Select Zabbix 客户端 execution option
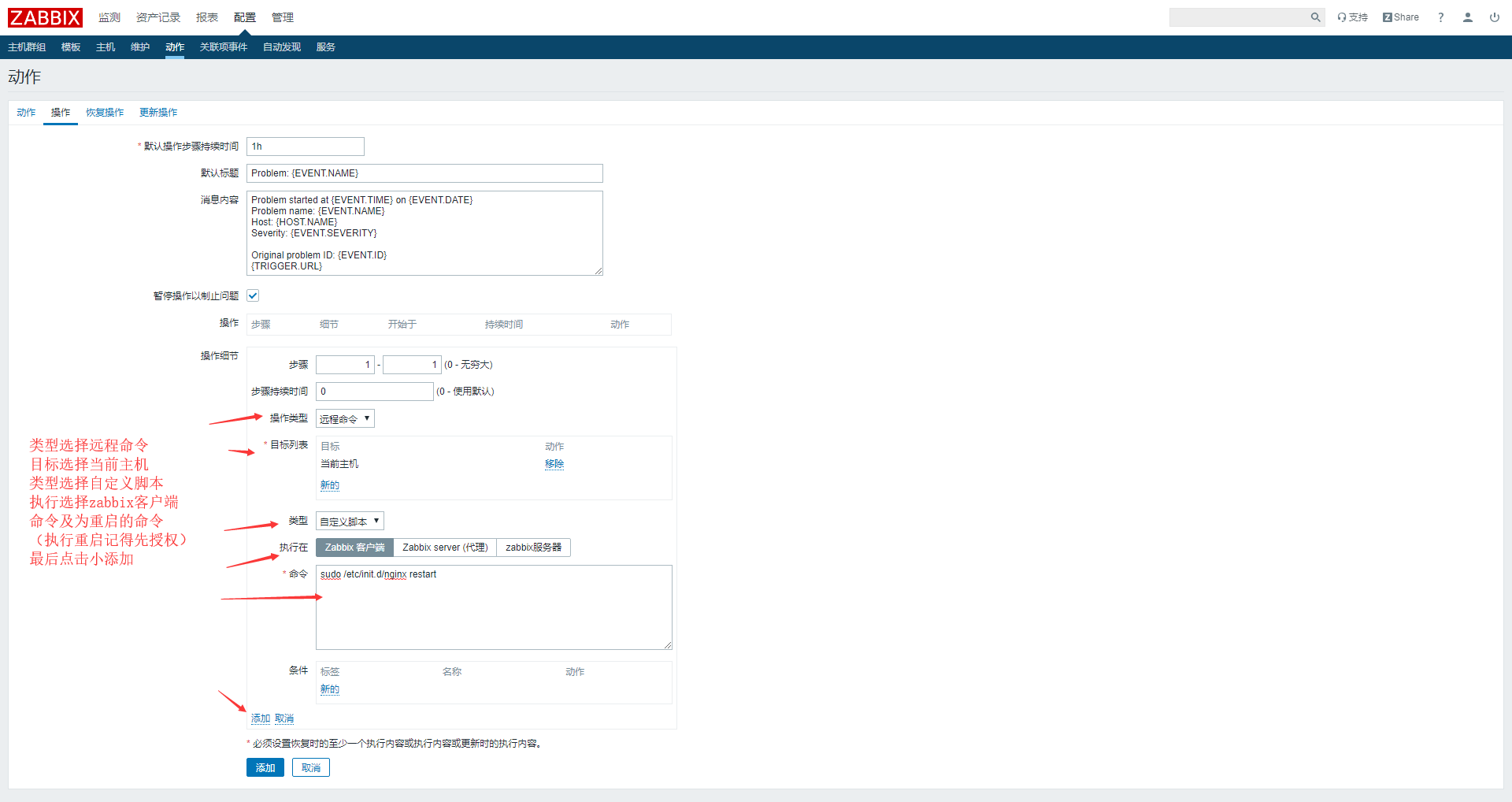Screen dimensions: 1512x802 [x=354, y=548]
